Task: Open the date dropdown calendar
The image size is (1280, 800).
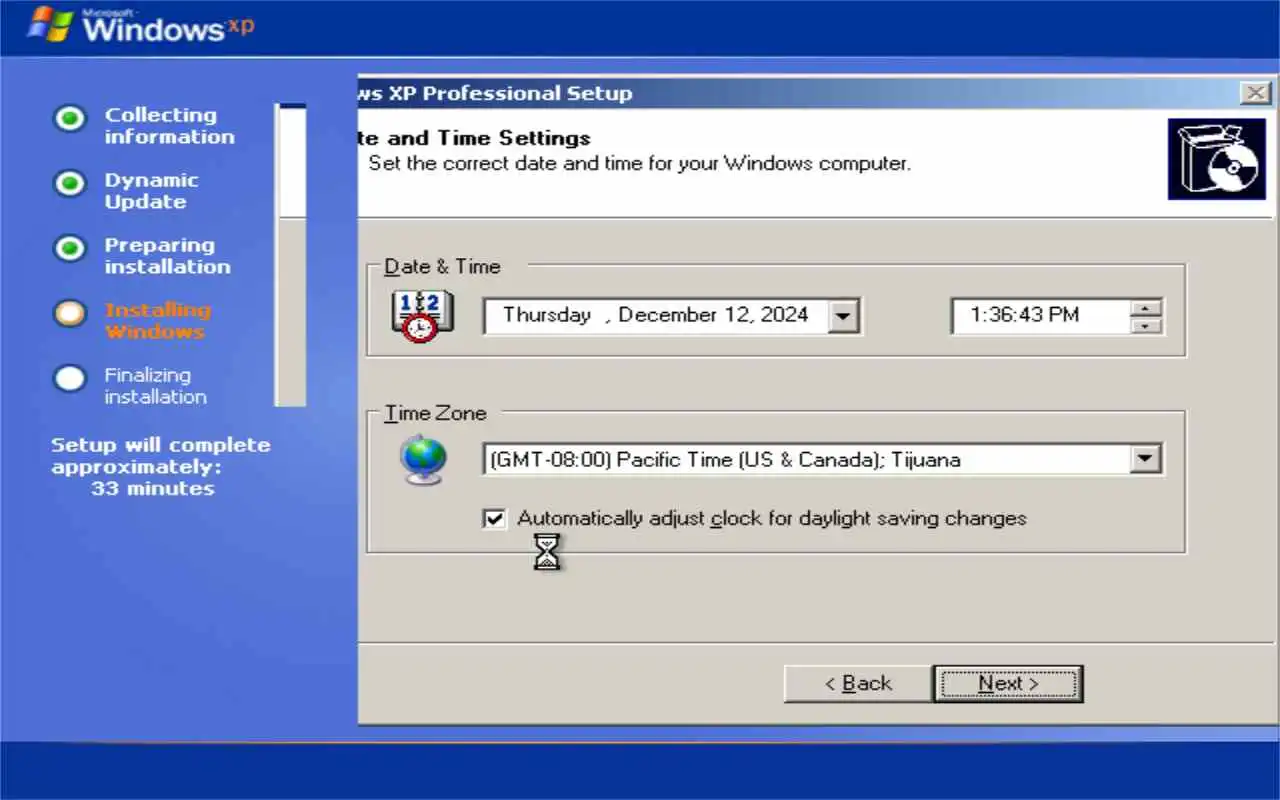Action: (844, 316)
